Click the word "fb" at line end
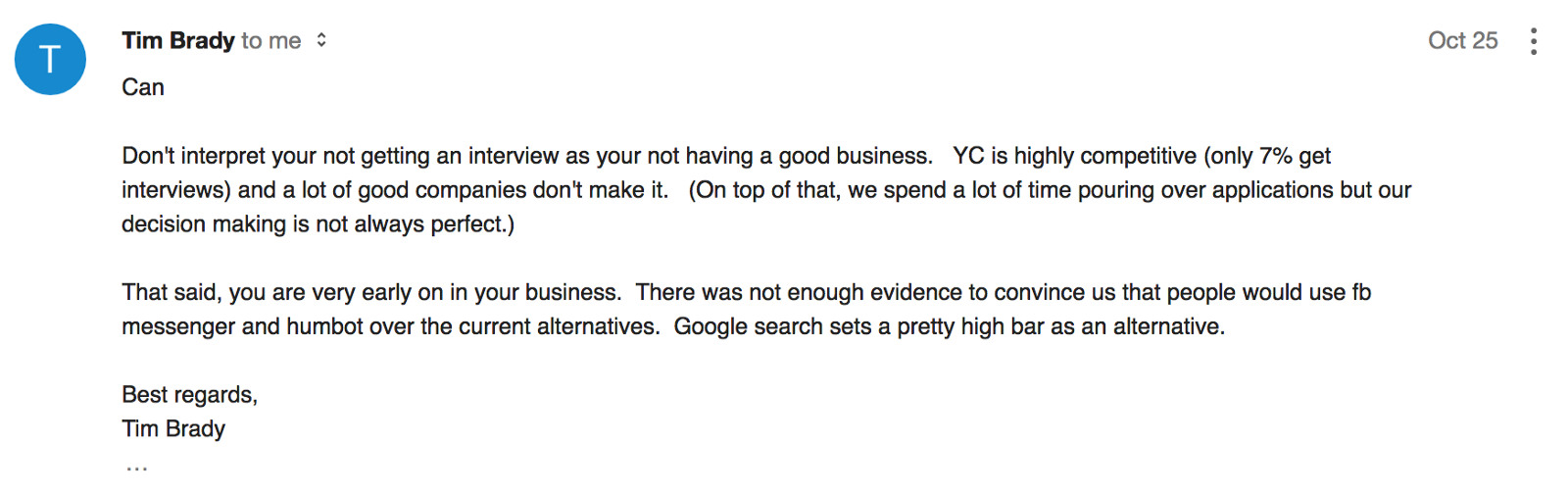 tap(1361, 292)
